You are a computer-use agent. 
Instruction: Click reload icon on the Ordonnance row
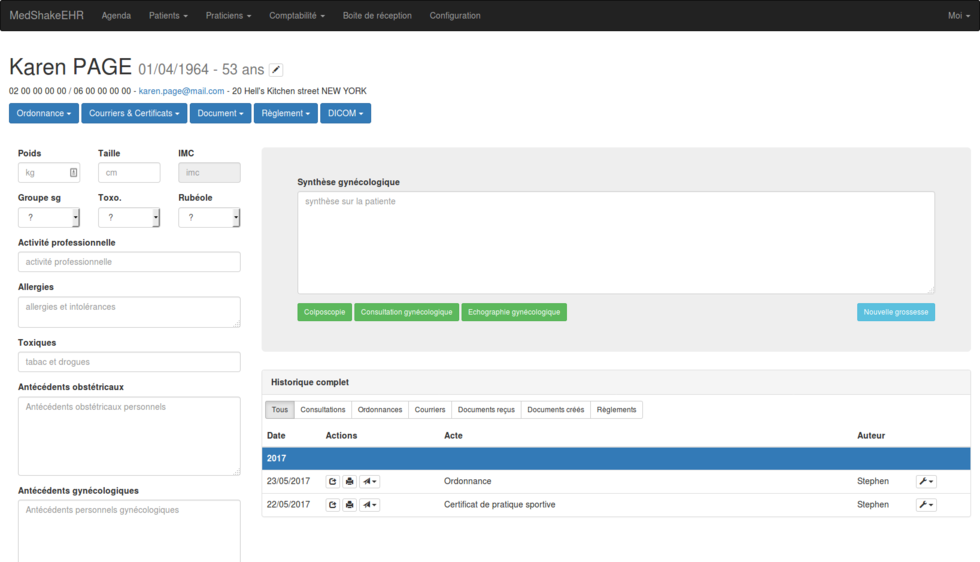tap(333, 482)
